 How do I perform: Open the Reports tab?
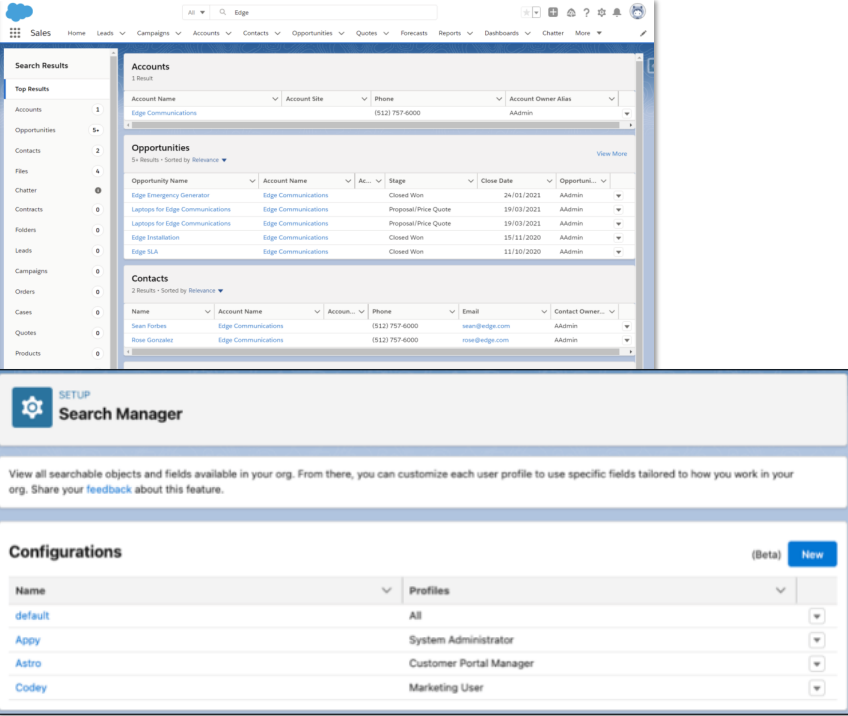(449, 33)
